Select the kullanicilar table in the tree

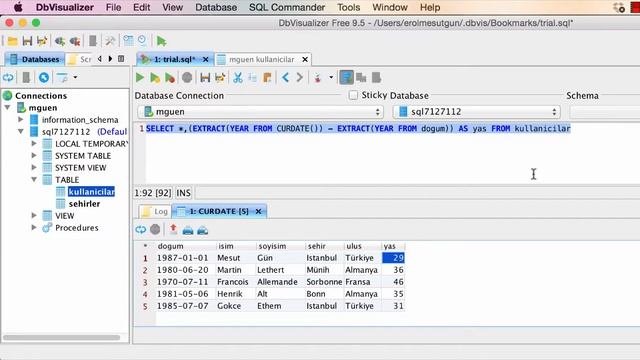91,191
